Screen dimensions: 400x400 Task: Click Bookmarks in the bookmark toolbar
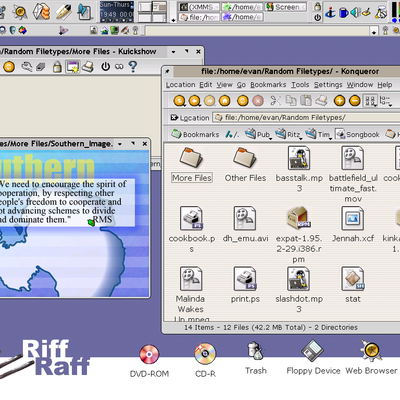[195, 134]
